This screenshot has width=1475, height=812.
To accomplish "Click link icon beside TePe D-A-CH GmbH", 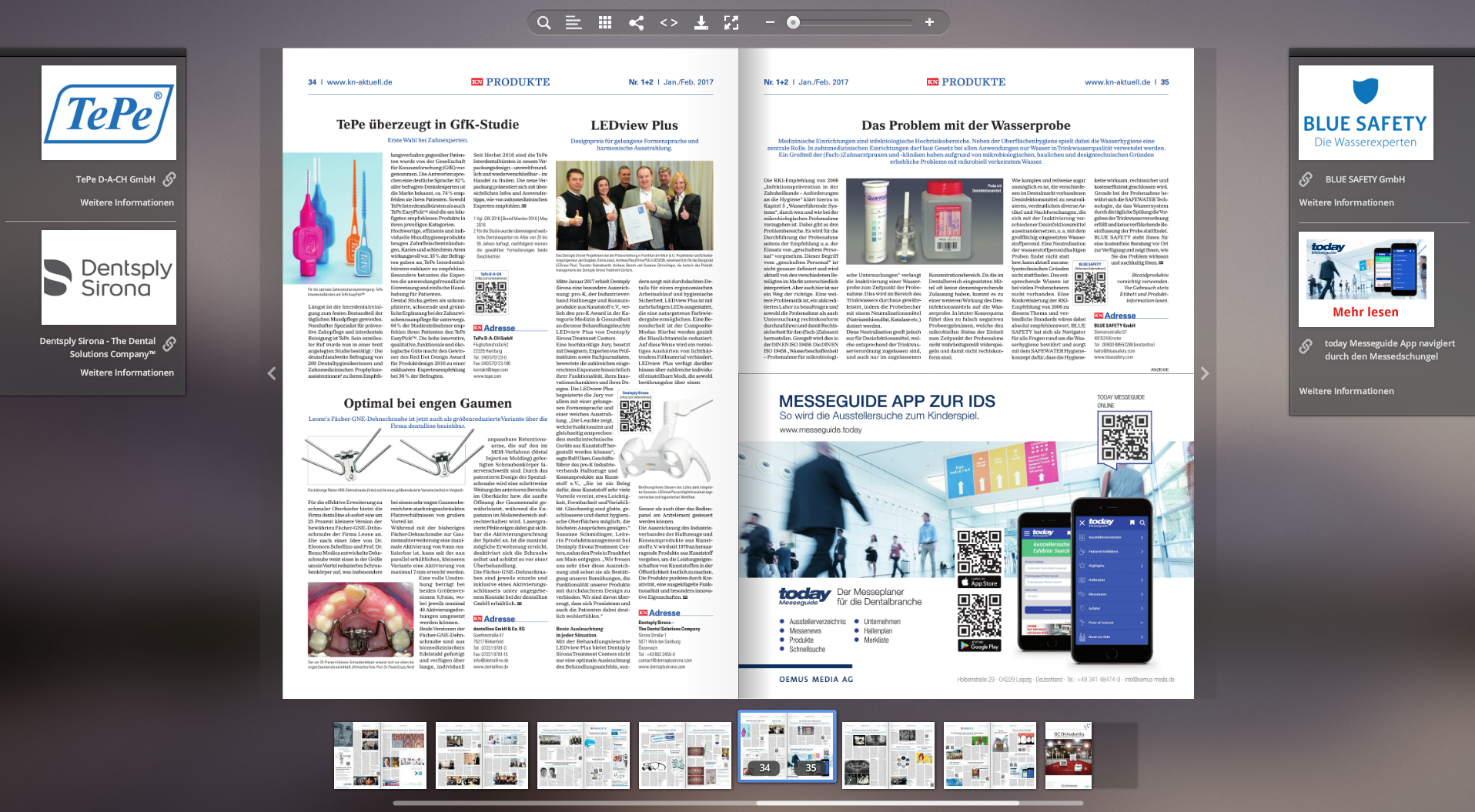I will [169, 179].
